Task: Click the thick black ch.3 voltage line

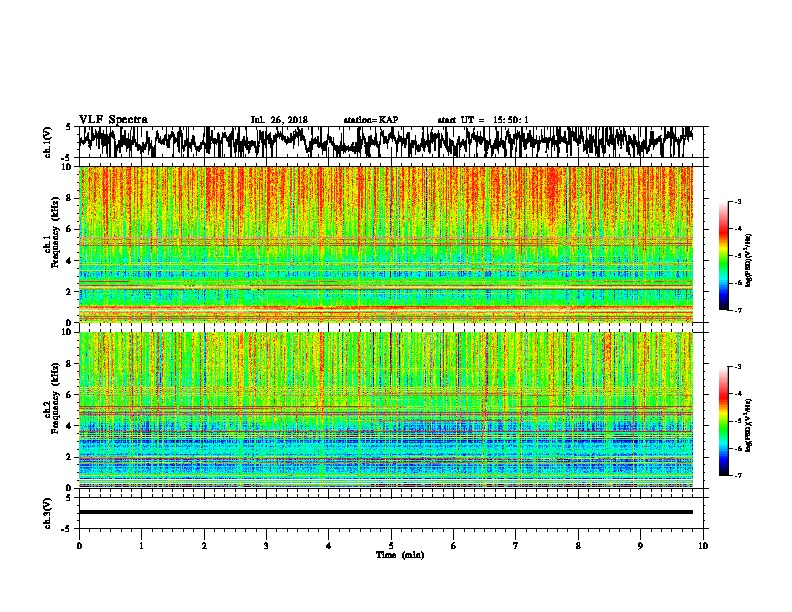Action: coord(386,512)
